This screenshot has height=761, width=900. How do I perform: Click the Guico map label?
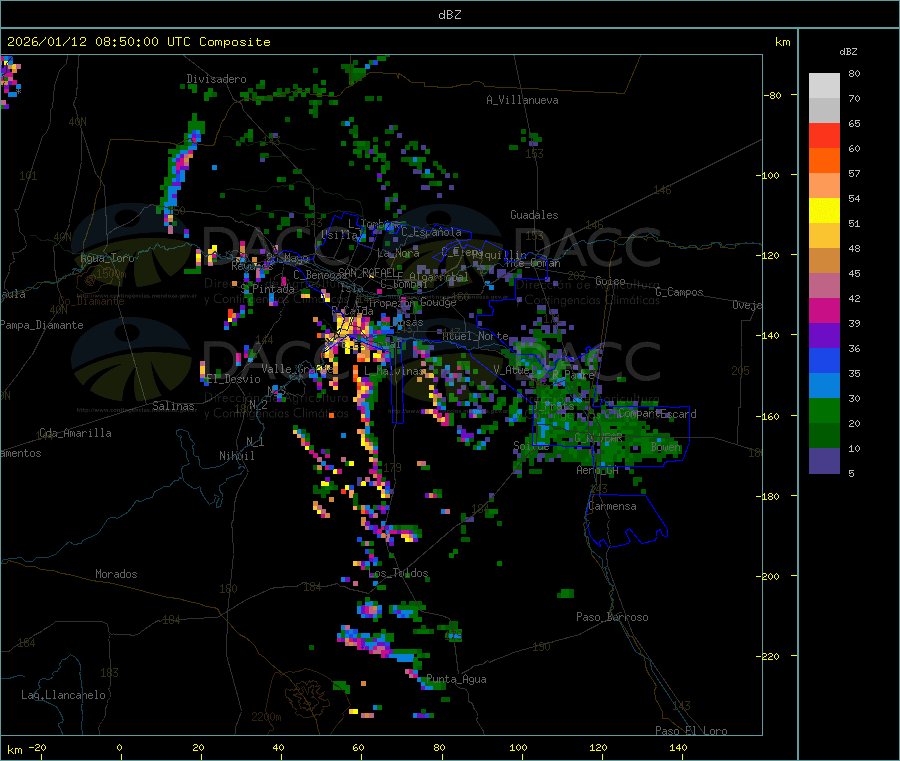(x=610, y=281)
